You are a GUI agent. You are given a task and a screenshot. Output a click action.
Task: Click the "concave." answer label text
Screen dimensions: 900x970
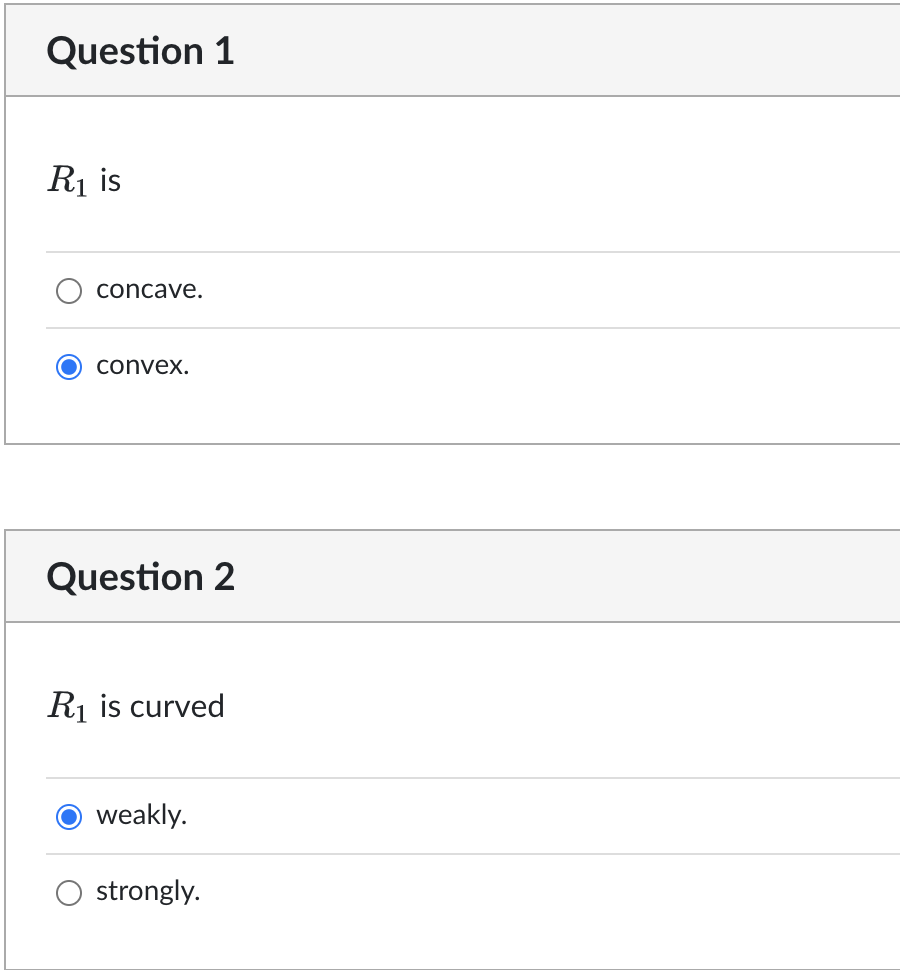click(x=149, y=290)
